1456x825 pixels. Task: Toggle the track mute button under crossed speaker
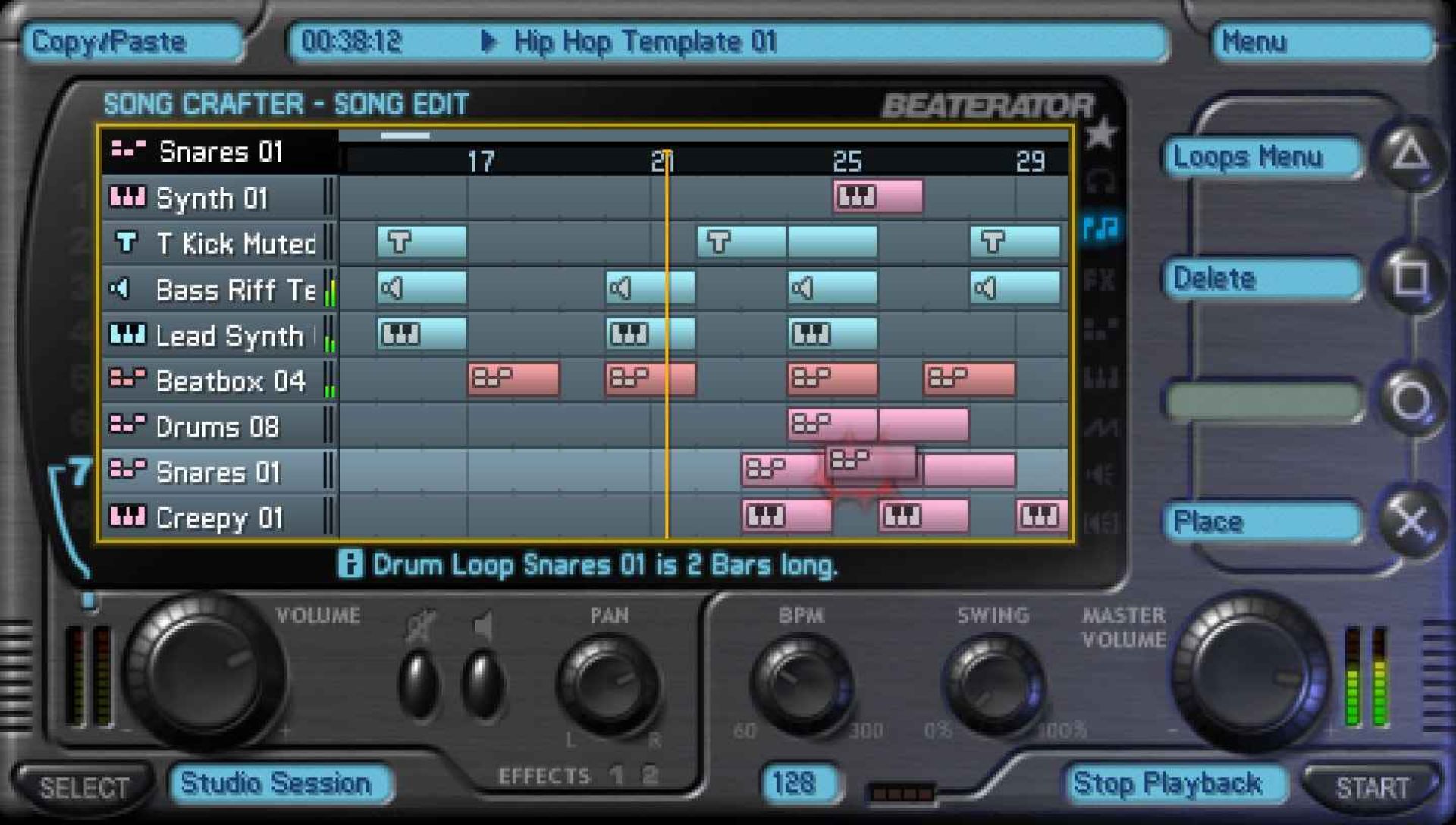pos(418,683)
